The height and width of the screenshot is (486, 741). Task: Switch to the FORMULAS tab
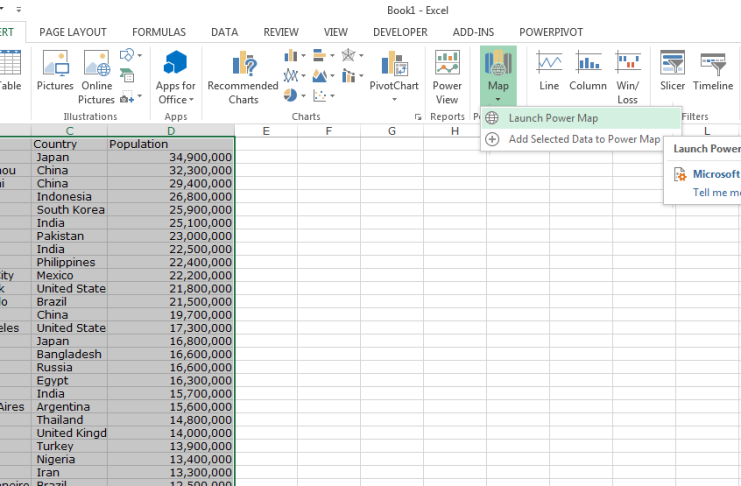pos(159,32)
